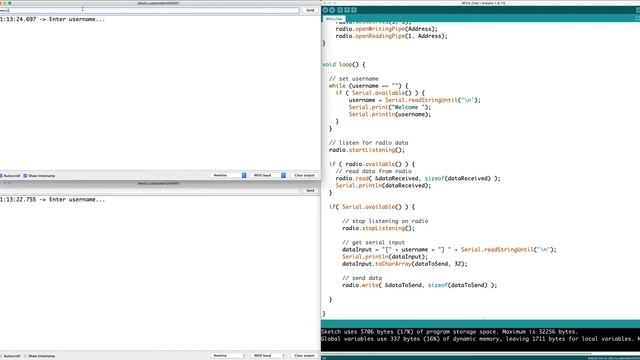Viewport: 640px width, 360px height.
Task: Open Newline dropdown in bottom serial monitor
Action: click(x=229, y=356)
